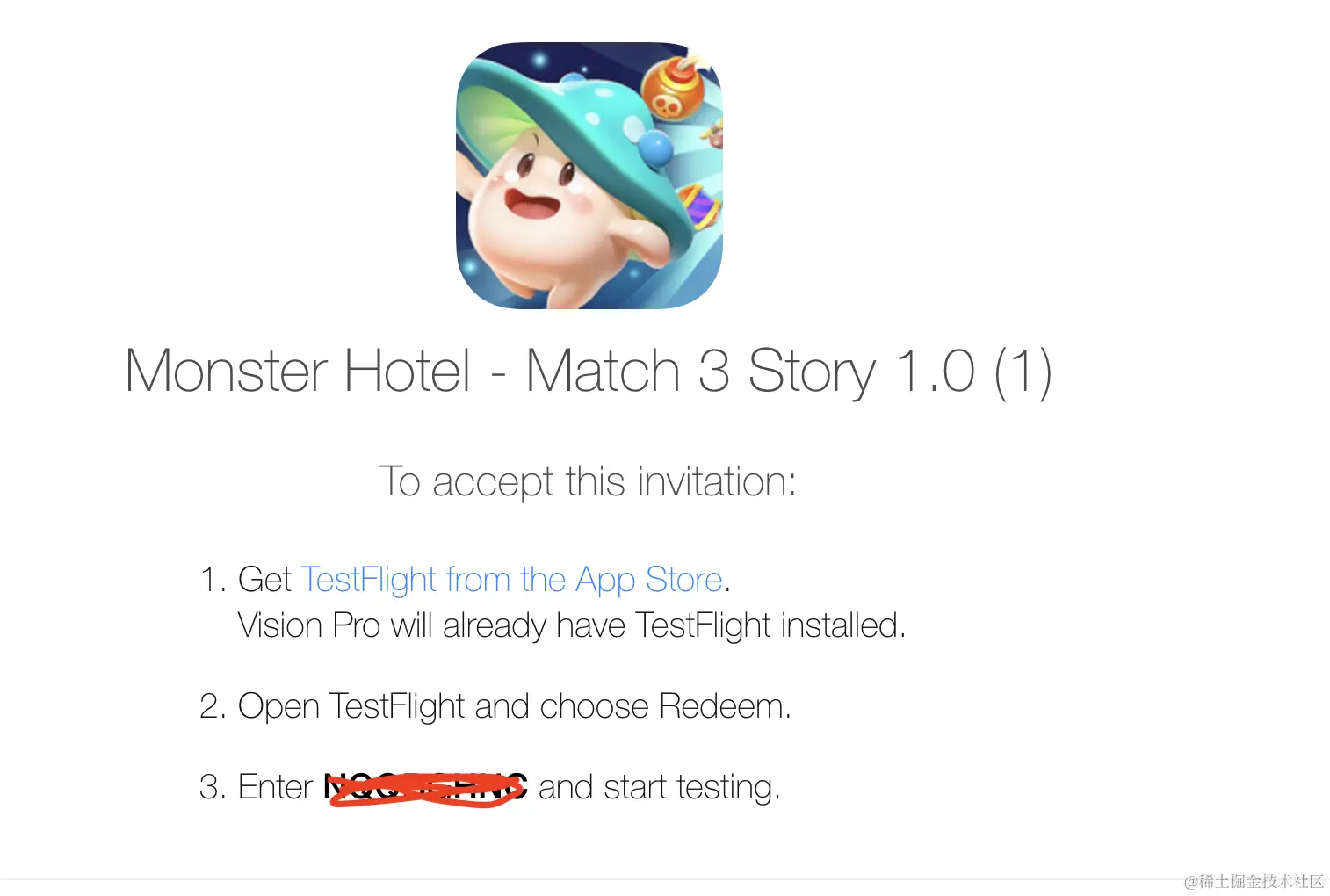Click the Monster Hotel app icon
The height and width of the screenshot is (896, 1330).
[x=589, y=175]
